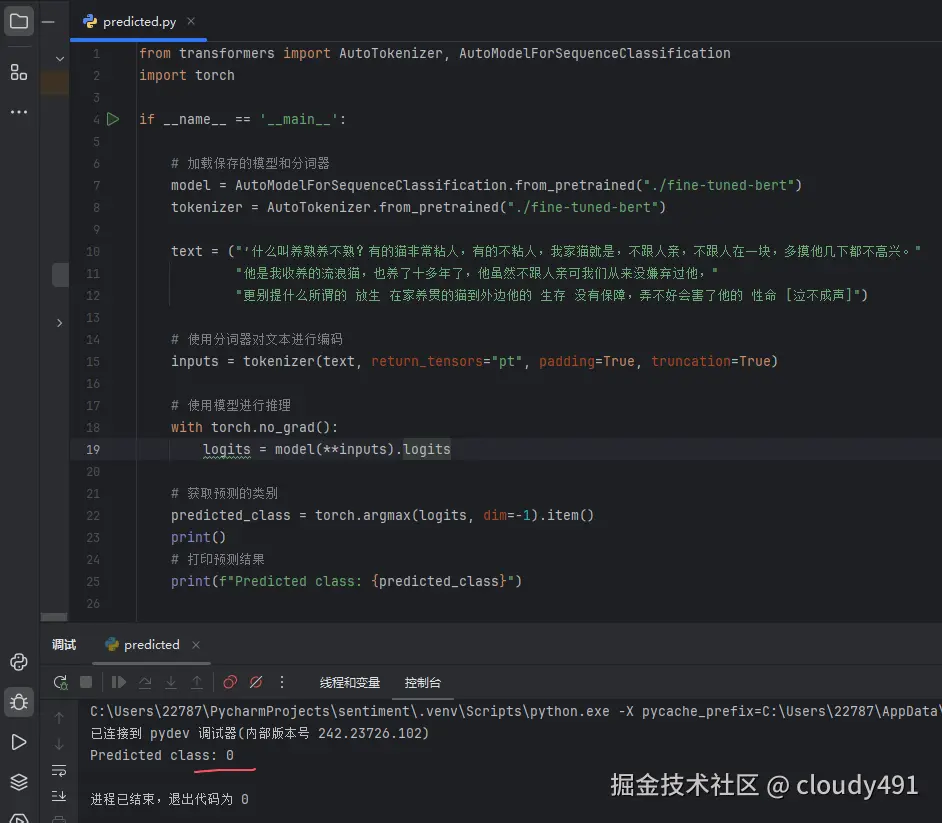
Task: Toggle Mute Breakpoints icon
Action: coord(254,681)
